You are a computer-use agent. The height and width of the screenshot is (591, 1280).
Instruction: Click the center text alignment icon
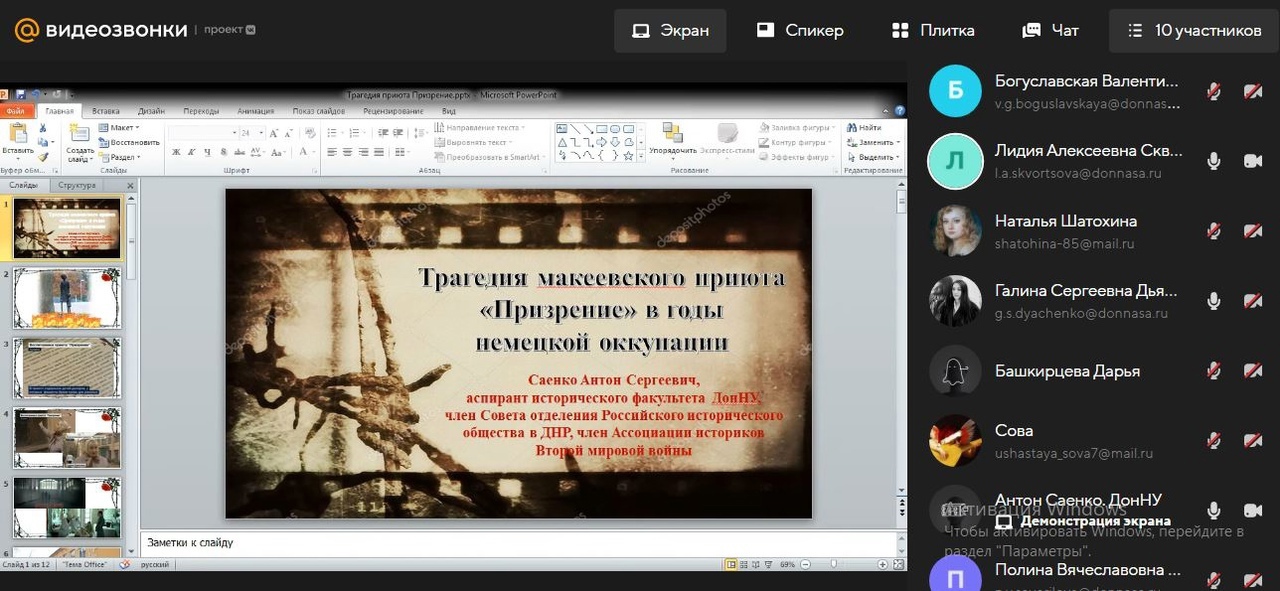pos(348,153)
